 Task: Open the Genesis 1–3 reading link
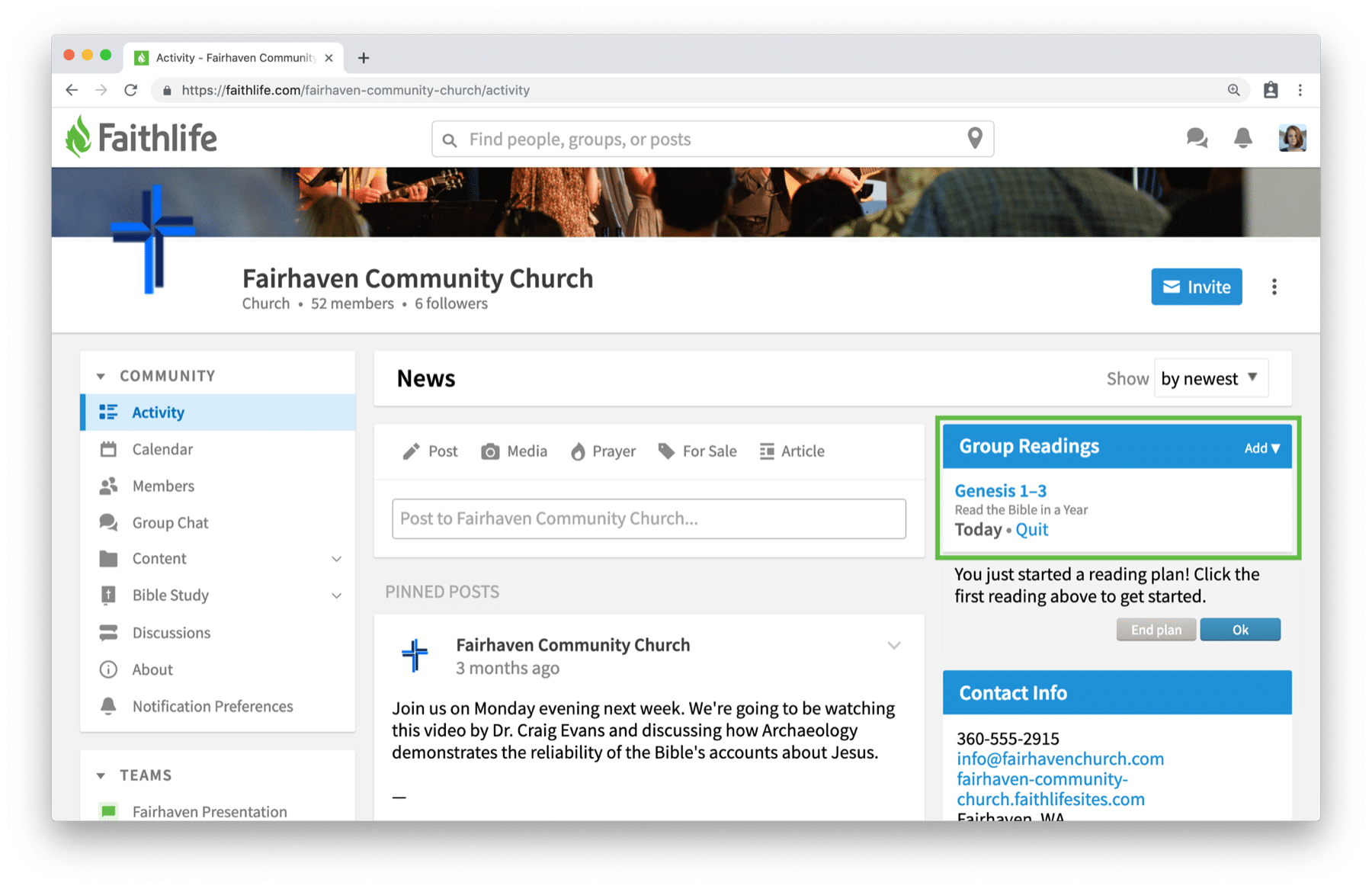pyautogui.click(x=1000, y=491)
